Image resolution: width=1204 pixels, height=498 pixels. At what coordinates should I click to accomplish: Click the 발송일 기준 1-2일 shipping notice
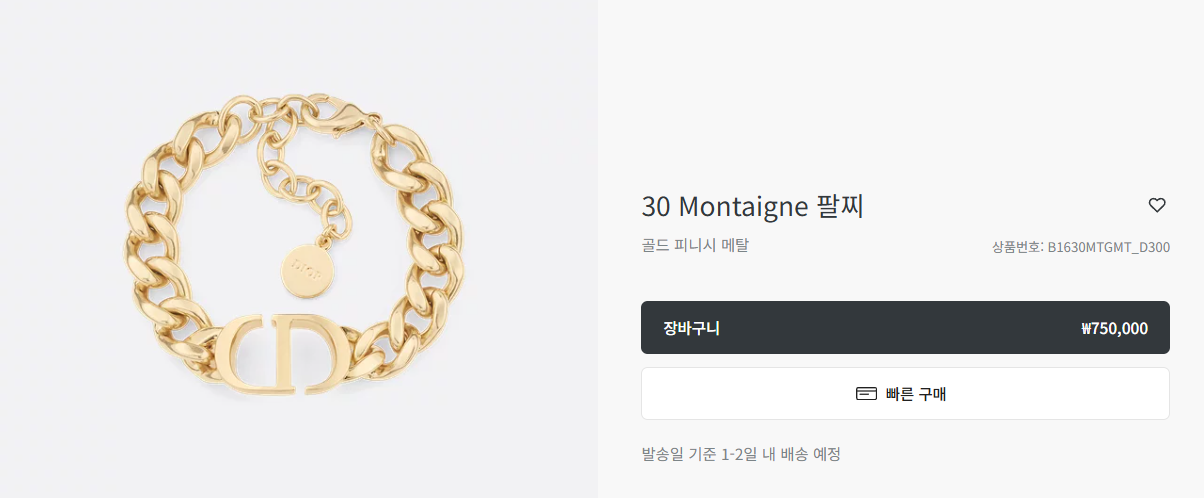[x=741, y=454]
